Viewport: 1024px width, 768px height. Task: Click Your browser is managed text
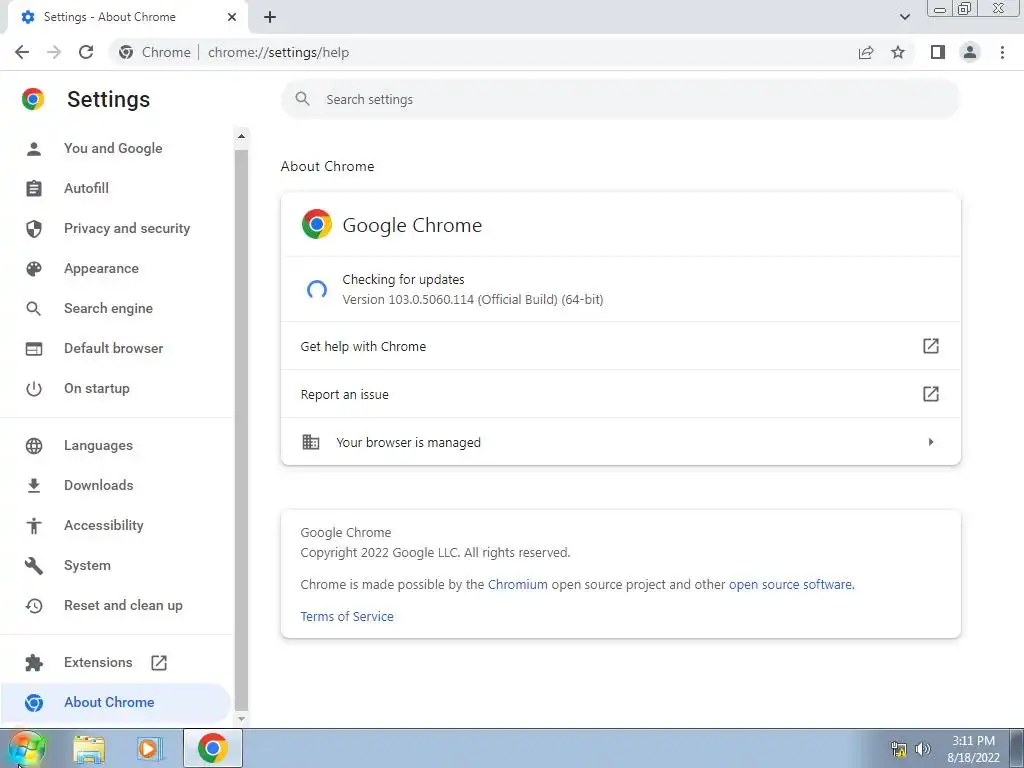pos(408,442)
